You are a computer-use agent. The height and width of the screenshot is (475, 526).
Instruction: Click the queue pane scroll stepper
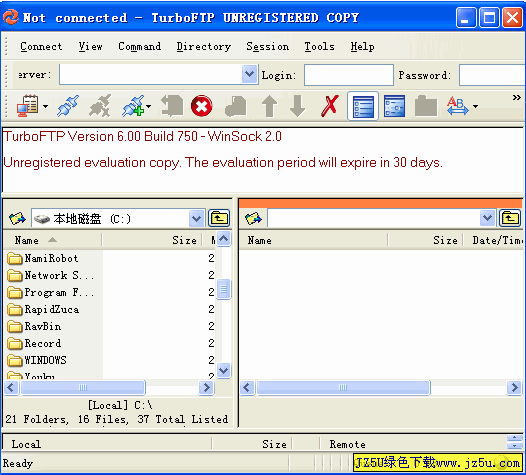(x=515, y=442)
